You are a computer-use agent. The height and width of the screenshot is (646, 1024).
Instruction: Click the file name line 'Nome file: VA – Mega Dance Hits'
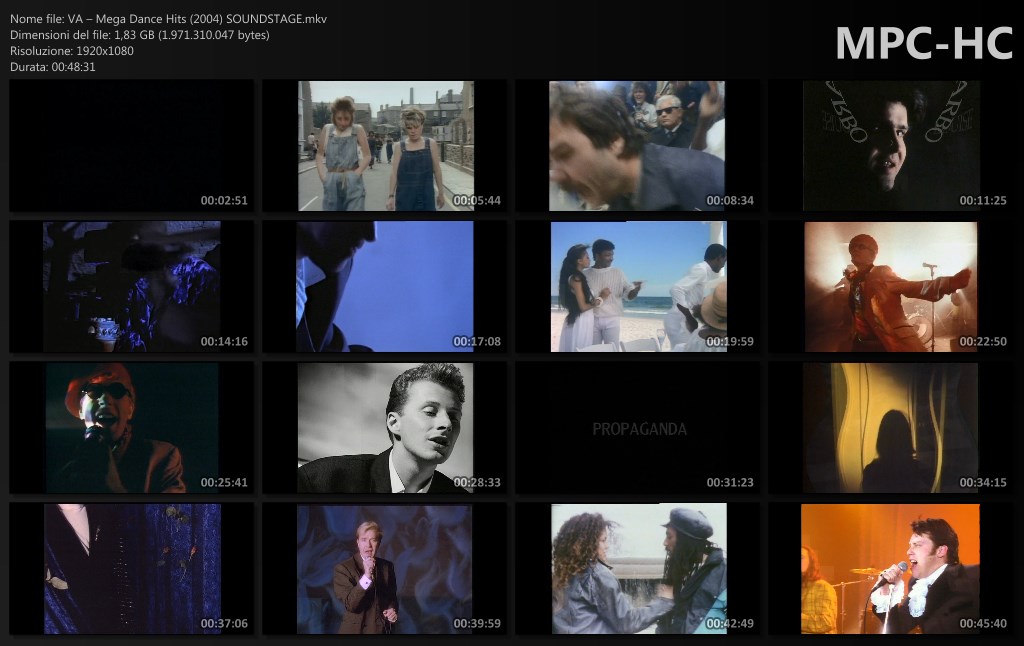click(x=168, y=19)
